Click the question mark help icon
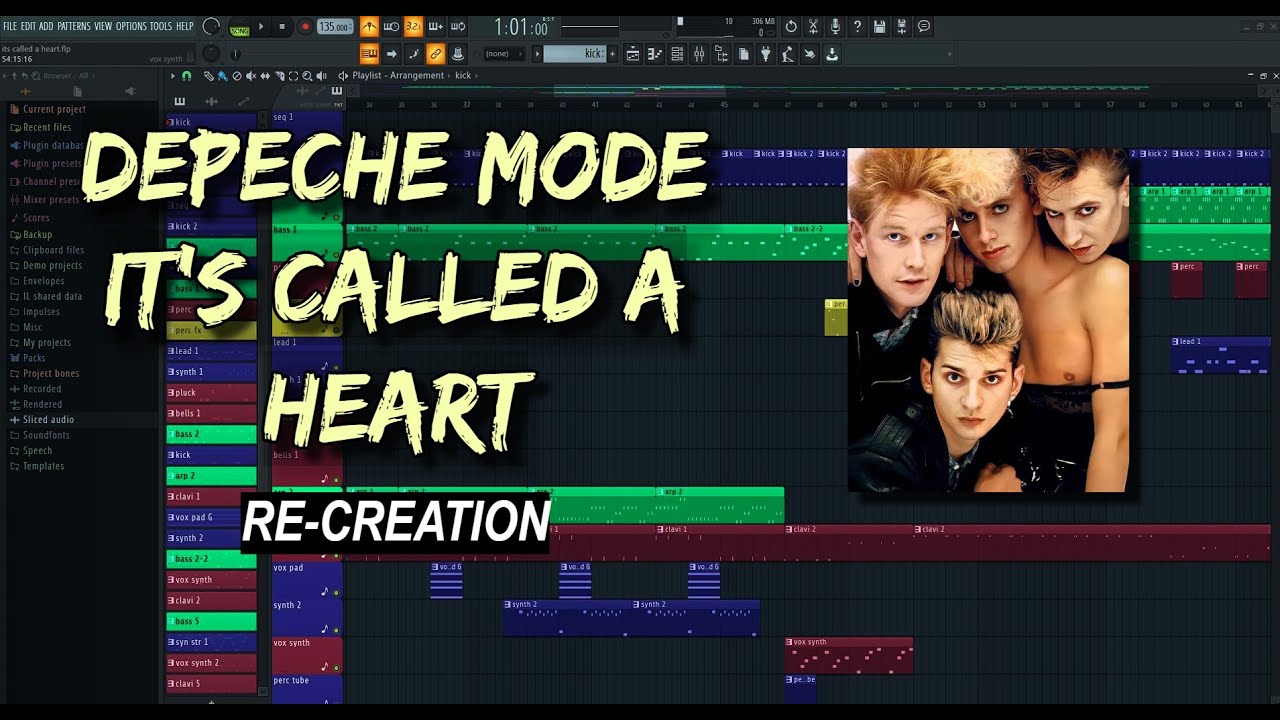Viewport: 1280px width, 720px height. point(857,27)
